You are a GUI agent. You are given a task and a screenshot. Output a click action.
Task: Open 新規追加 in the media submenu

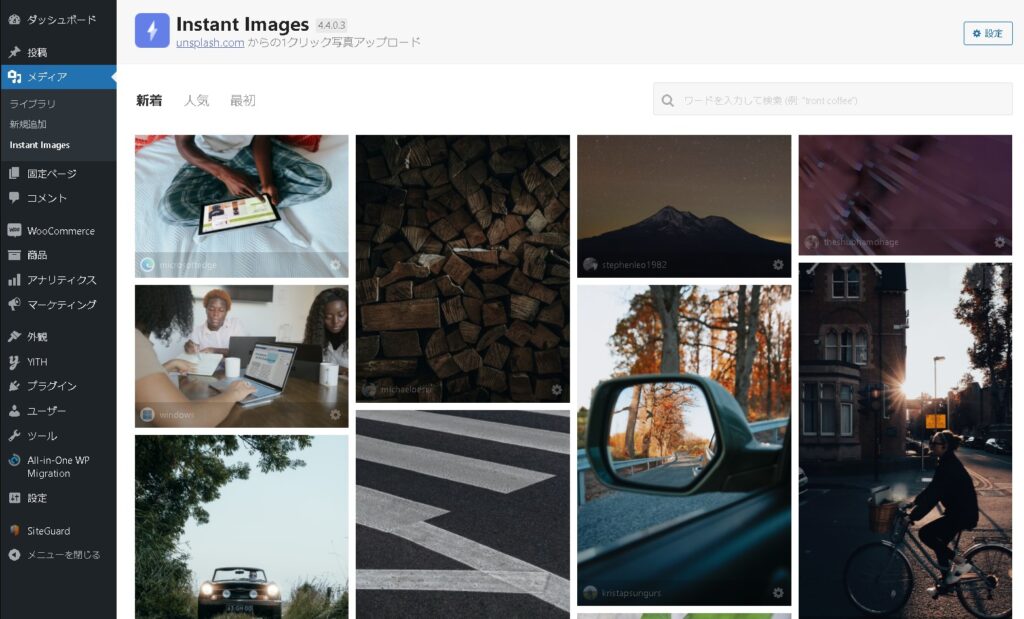[28, 124]
